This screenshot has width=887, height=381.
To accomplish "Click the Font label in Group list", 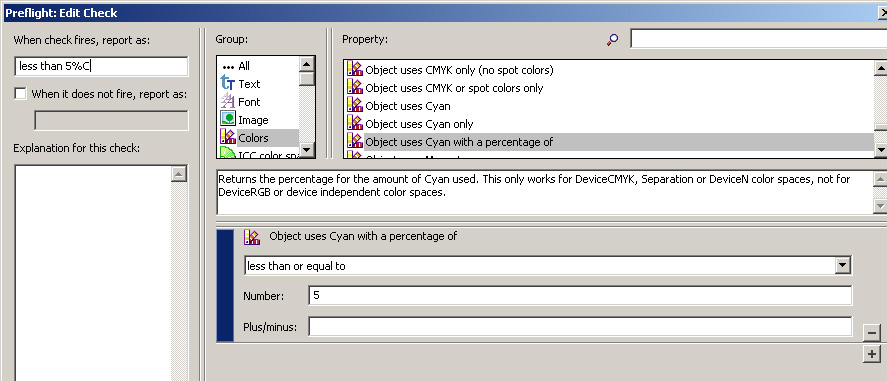I will pyautogui.click(x=249, y=102).
